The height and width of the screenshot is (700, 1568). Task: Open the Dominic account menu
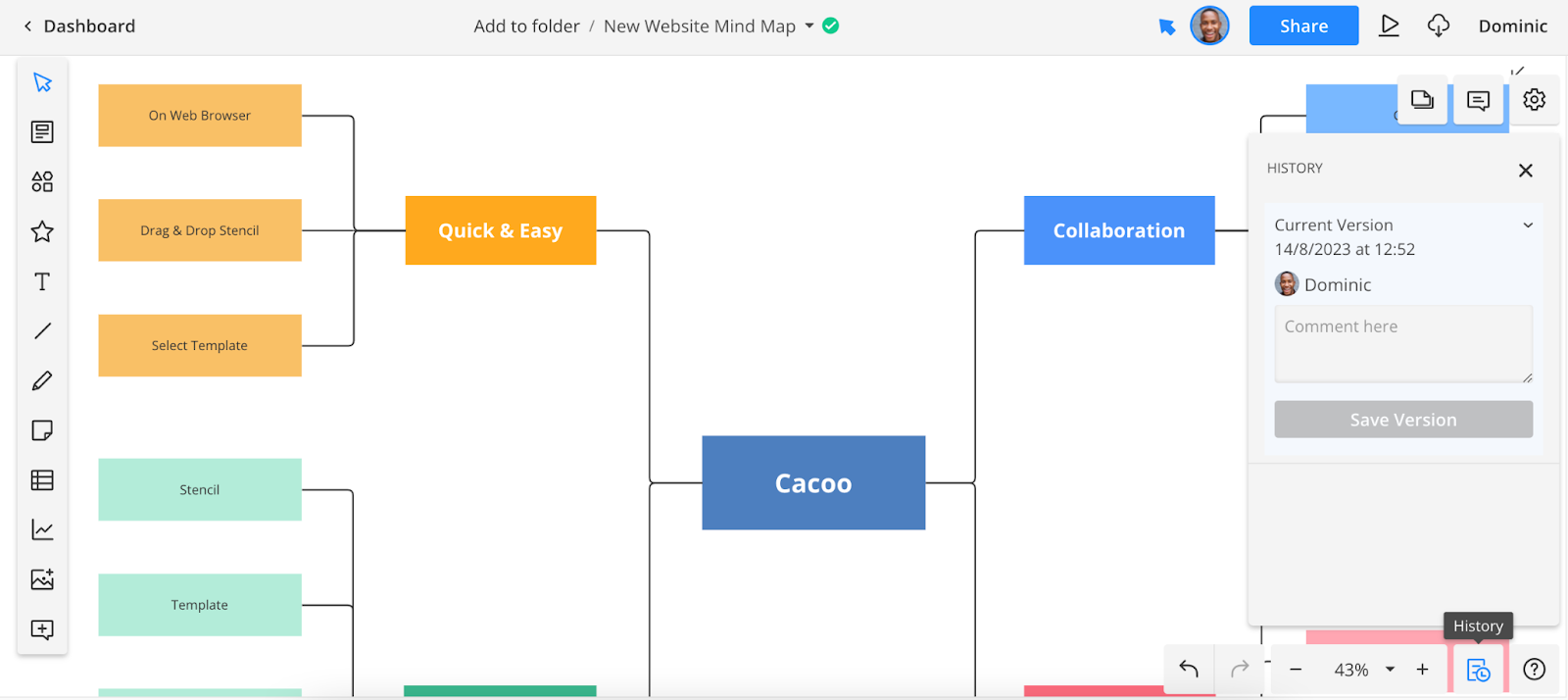(x=1513, y=26)
